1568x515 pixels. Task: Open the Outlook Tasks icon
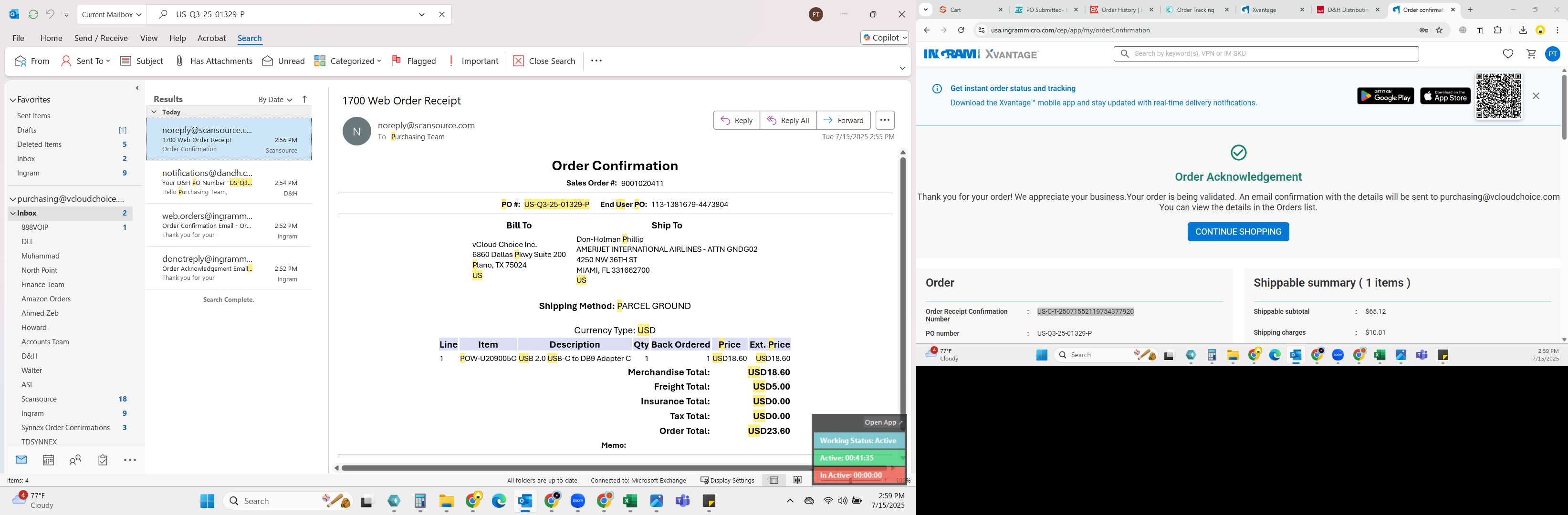(x=103, y=460)
